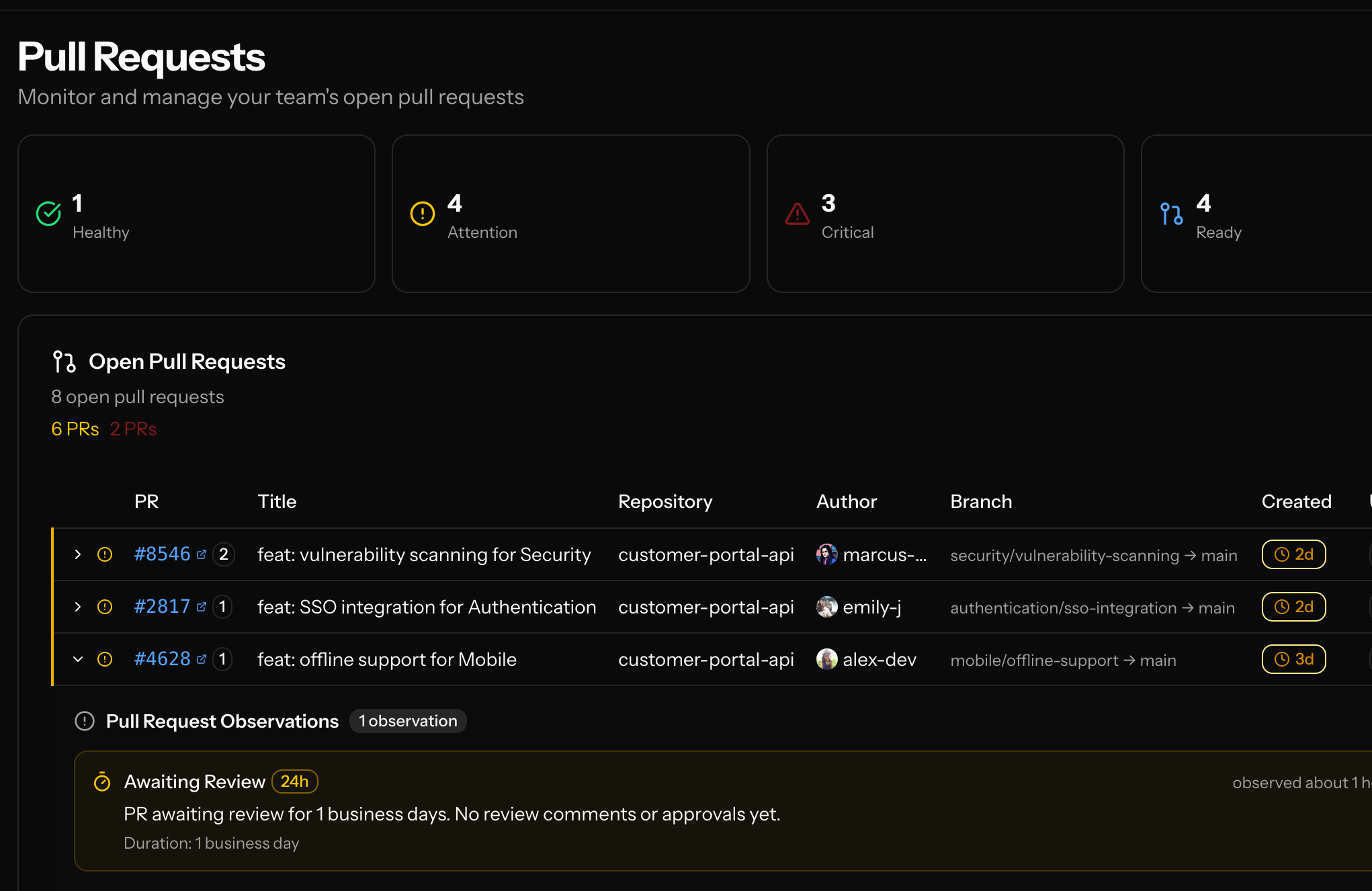Image resolution: width=1372 pixels, height=891 pixels.
Task: Click the yellow Attention alert icon
Action: (423, 214)
